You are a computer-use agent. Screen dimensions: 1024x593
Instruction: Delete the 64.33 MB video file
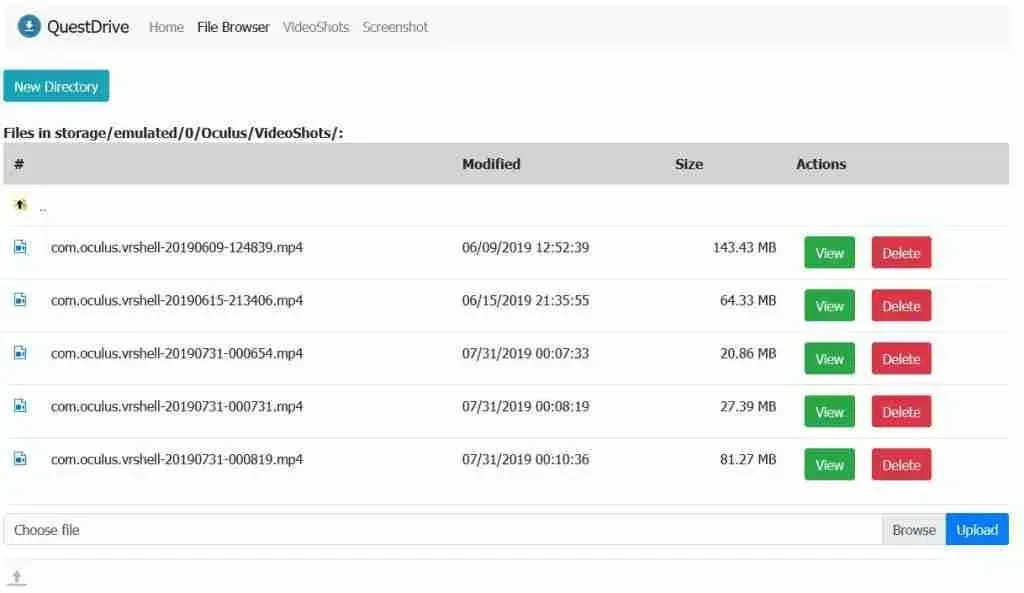tap(901, 306)
